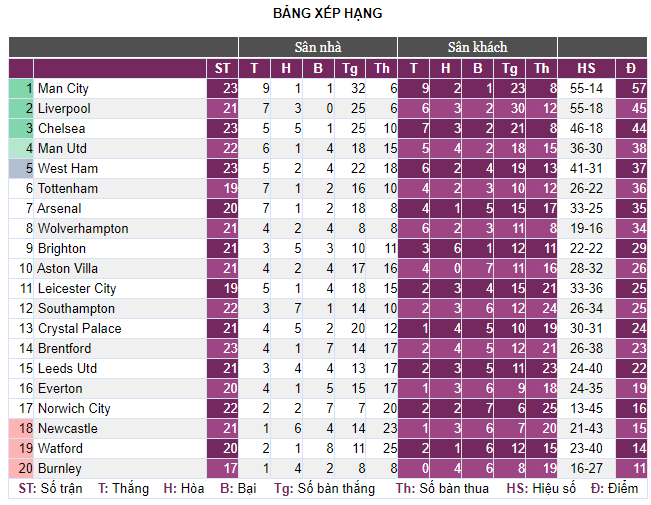Click the West Ham 41-31 cell

(586, 168)
